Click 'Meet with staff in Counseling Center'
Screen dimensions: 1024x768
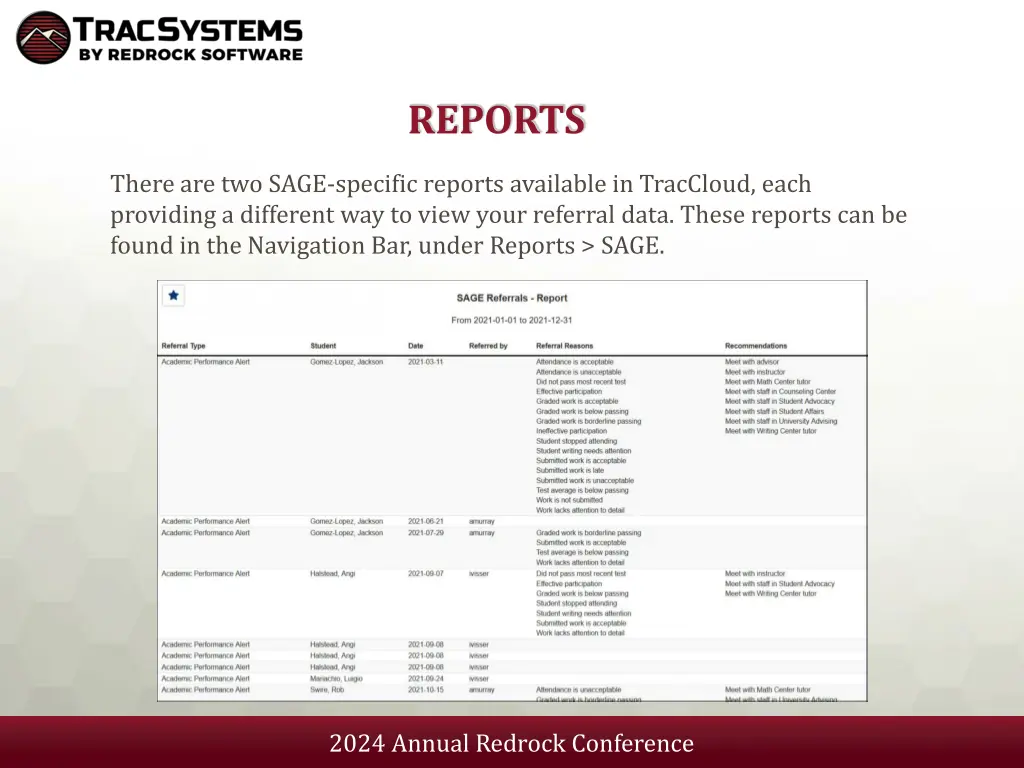click(x=780, y=392)
